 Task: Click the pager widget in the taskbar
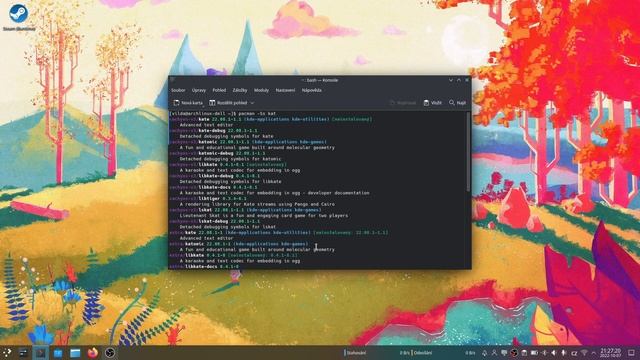(23, 353)
